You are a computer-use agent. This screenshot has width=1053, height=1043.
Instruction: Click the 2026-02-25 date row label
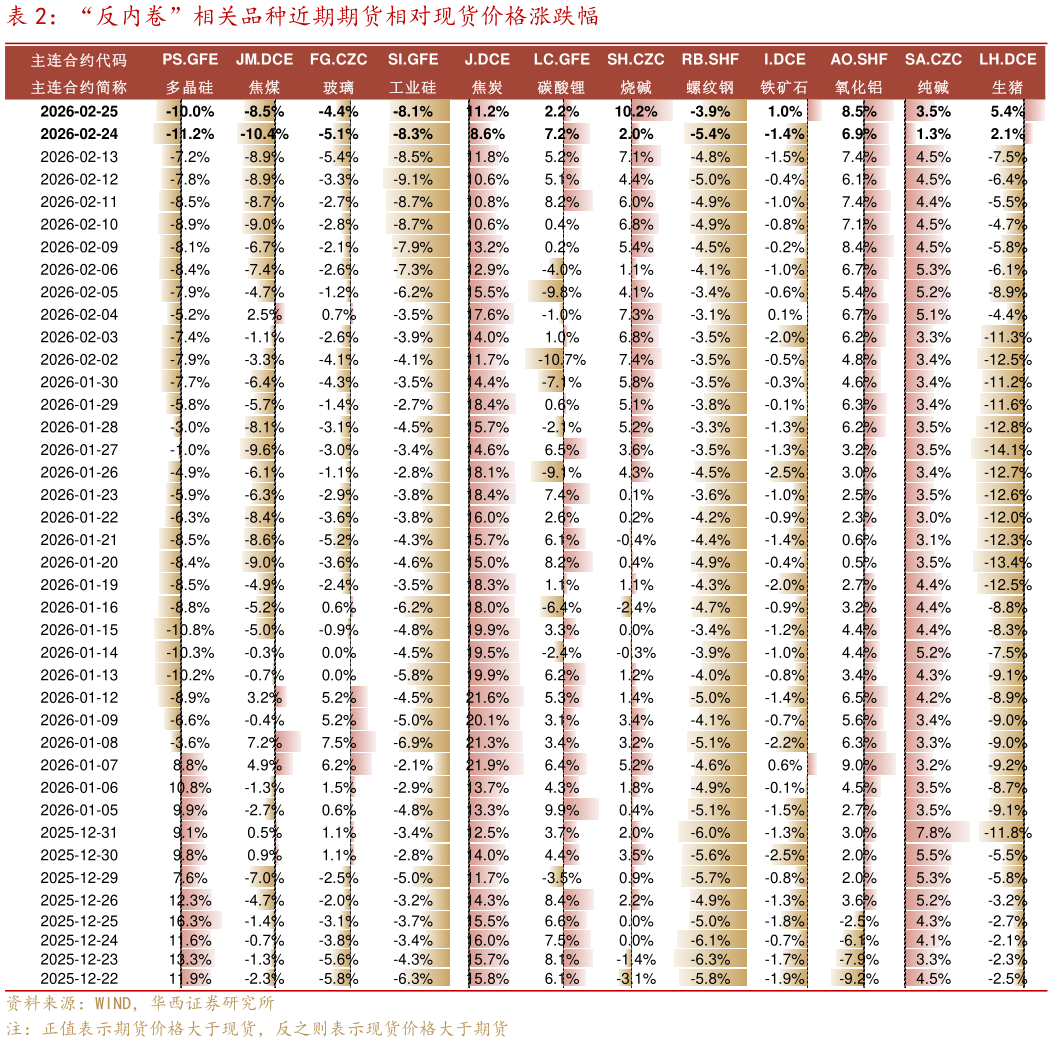(x=79, y=112)
